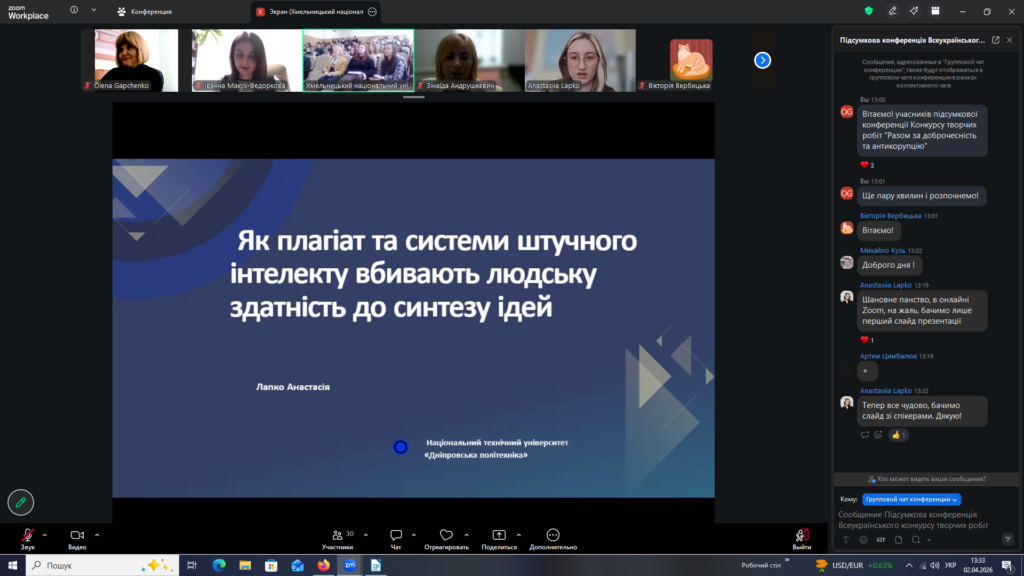
Task: Click the emoji icon in chat composer
Action: click(x=863, y=540)
